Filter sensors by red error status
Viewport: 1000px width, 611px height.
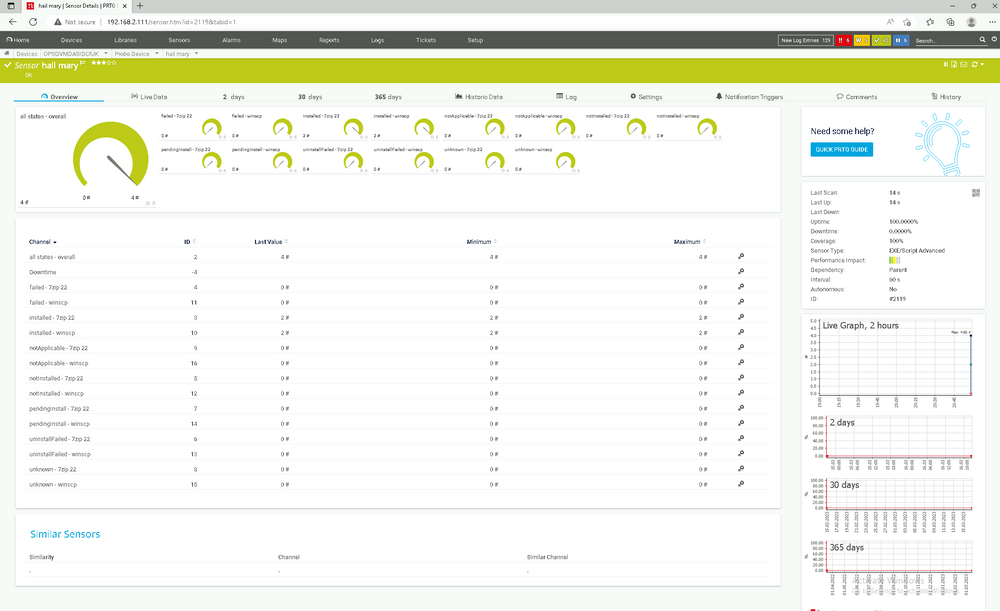click(843, 41)
